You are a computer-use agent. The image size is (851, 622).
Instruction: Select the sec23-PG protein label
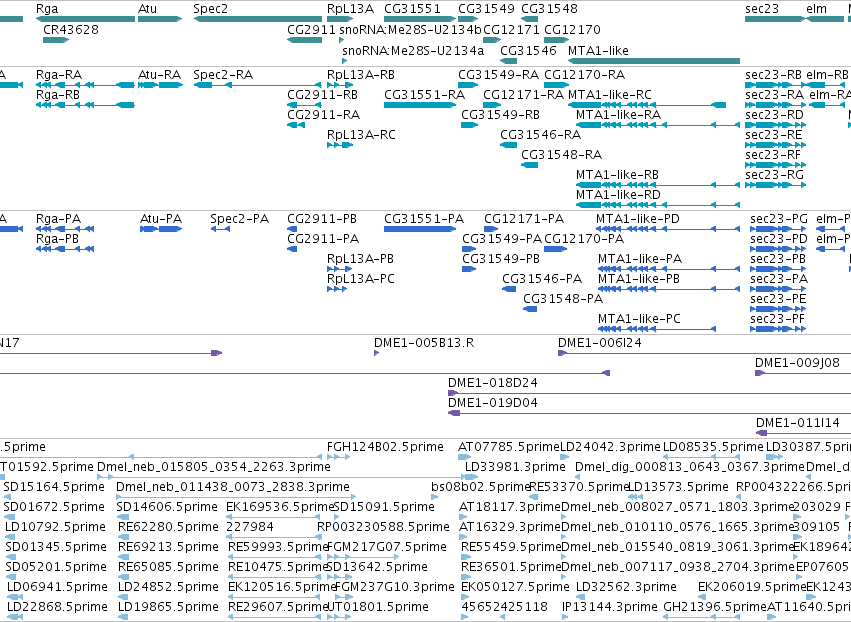pyautogui.click(x=779, y=218)
